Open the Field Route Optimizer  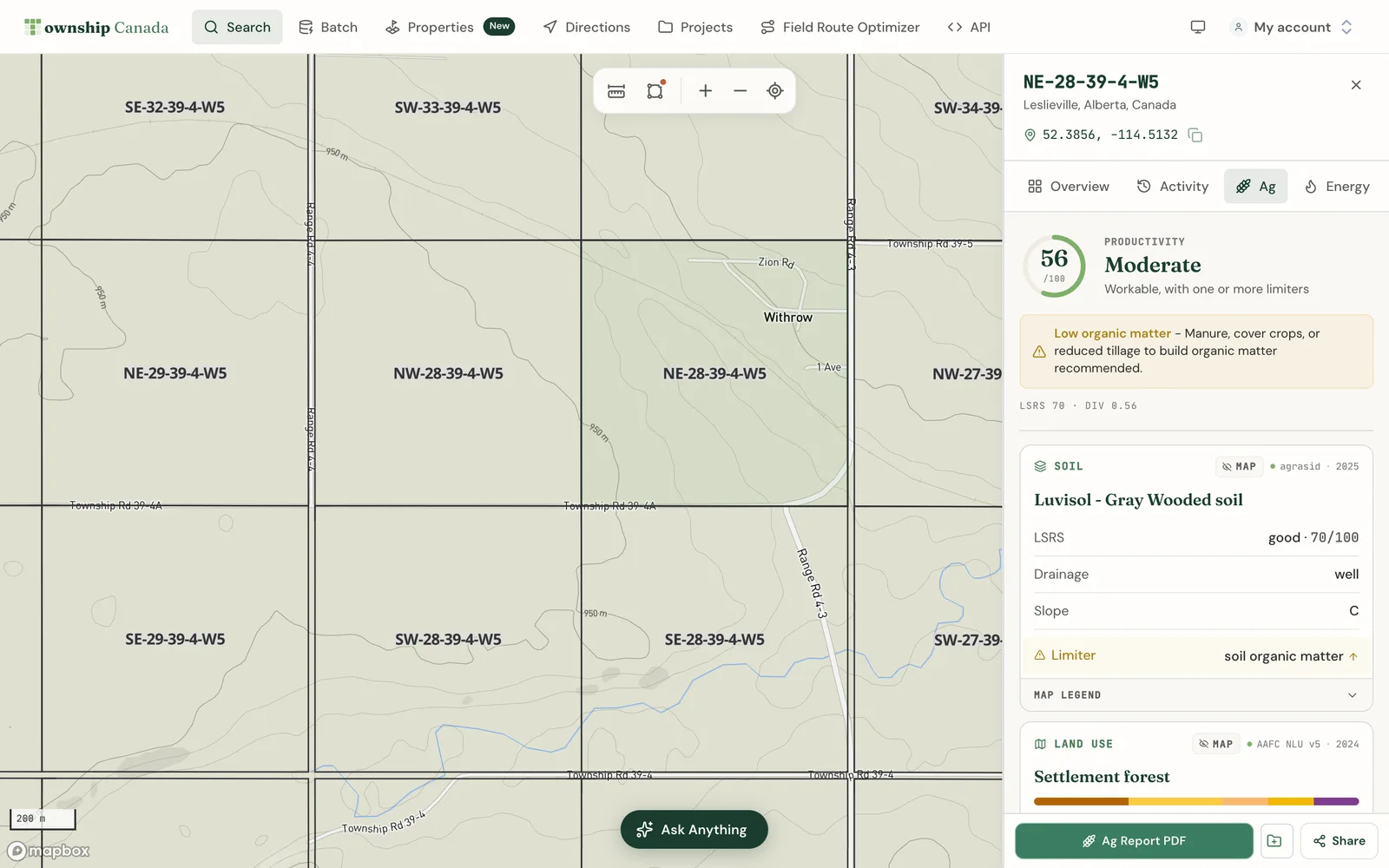point(839,27)
